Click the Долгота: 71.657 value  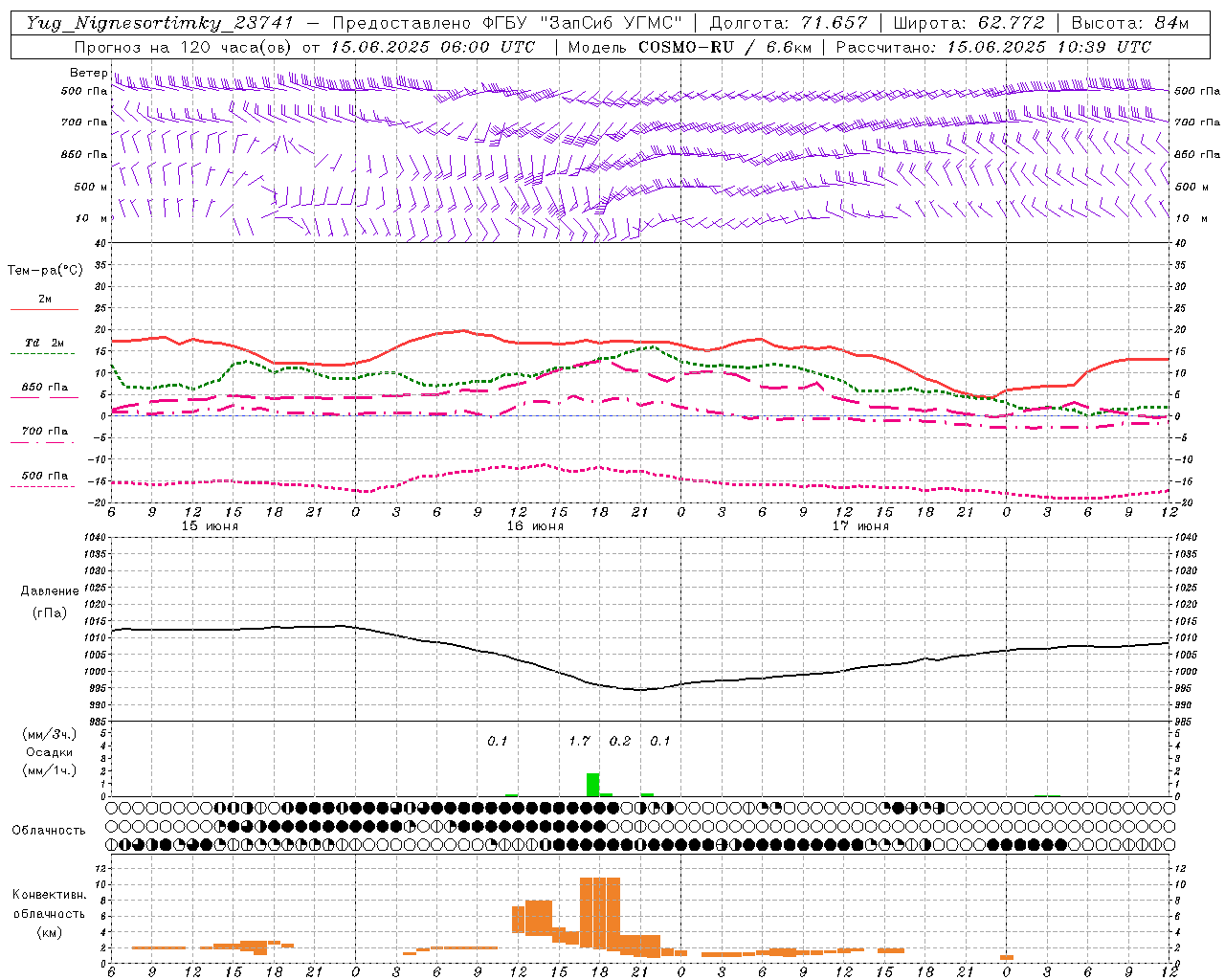tap(789, 23)
